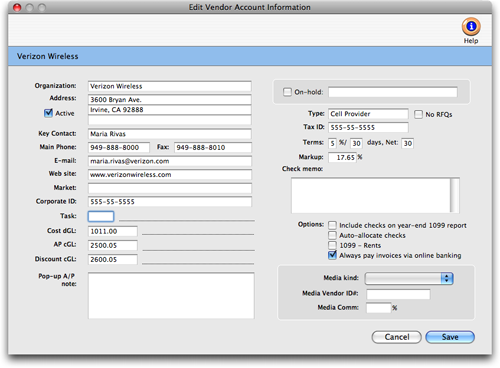Click the E-mail field
This screenshot has height=368, width=500.
pyautogui.click(x=170, y=161)
